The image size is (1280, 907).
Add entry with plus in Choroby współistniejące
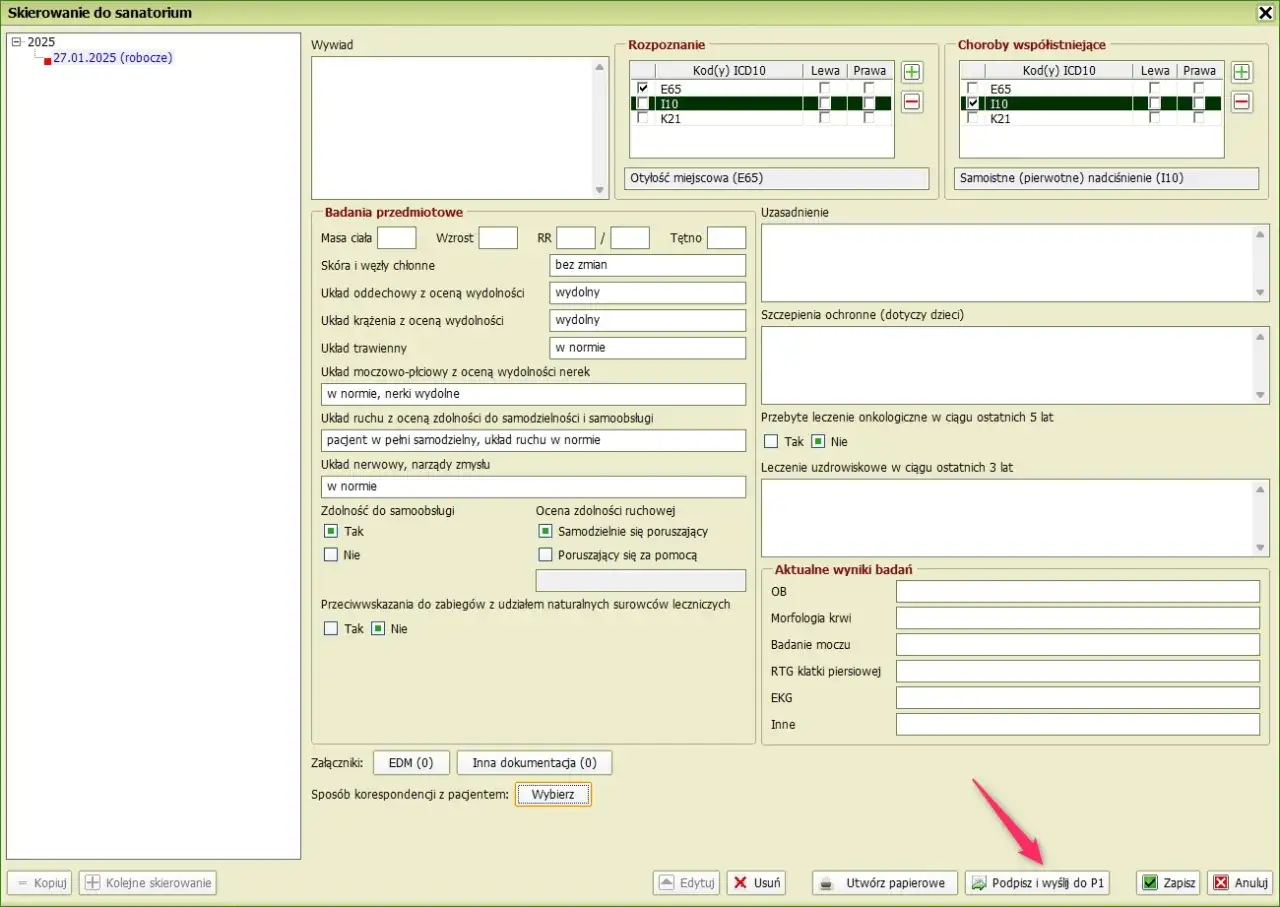pyautogui.click(x=1241, y=72)
